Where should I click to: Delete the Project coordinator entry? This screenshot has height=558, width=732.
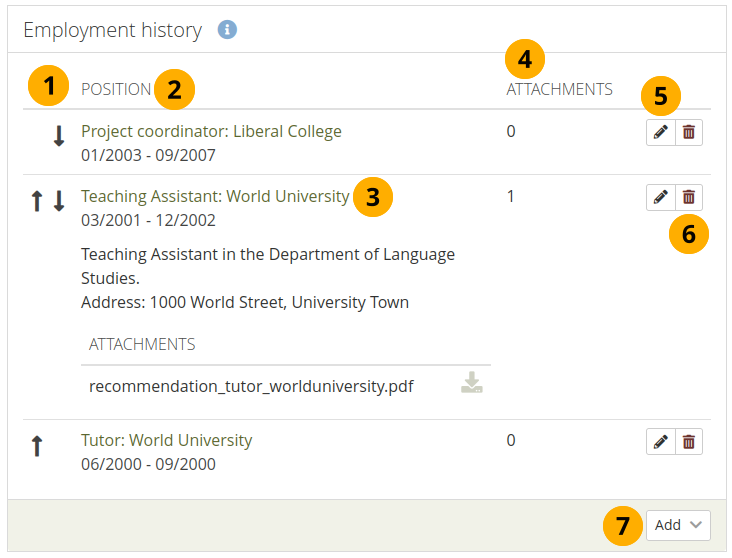tap(689, 133)
